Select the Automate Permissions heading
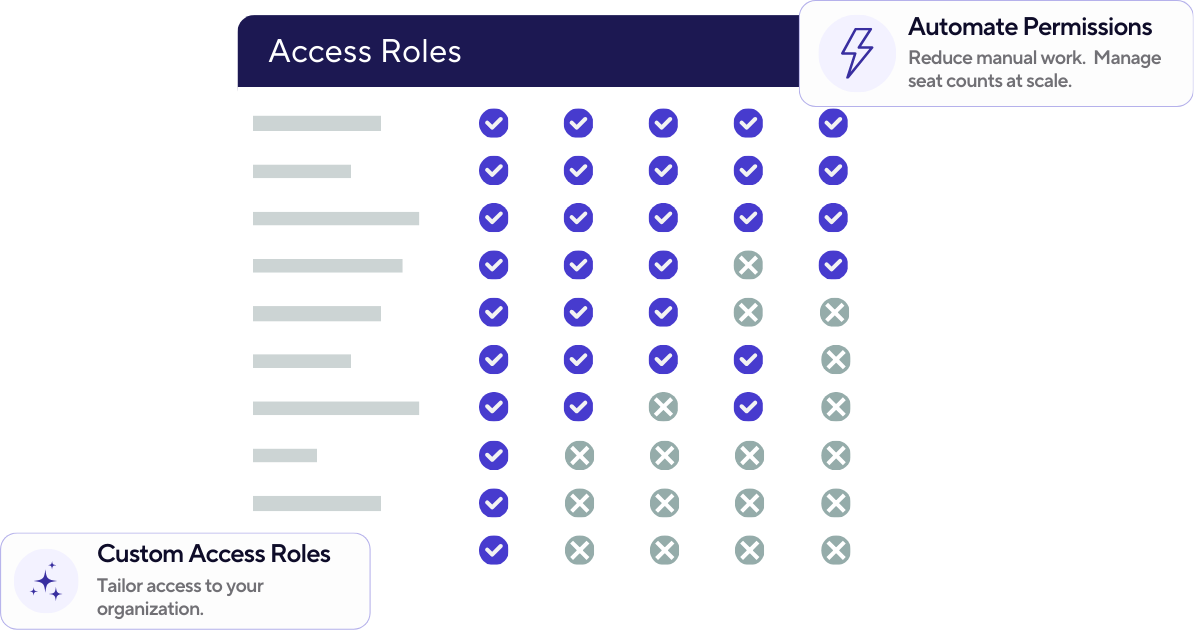 [x=1030, y=27]
